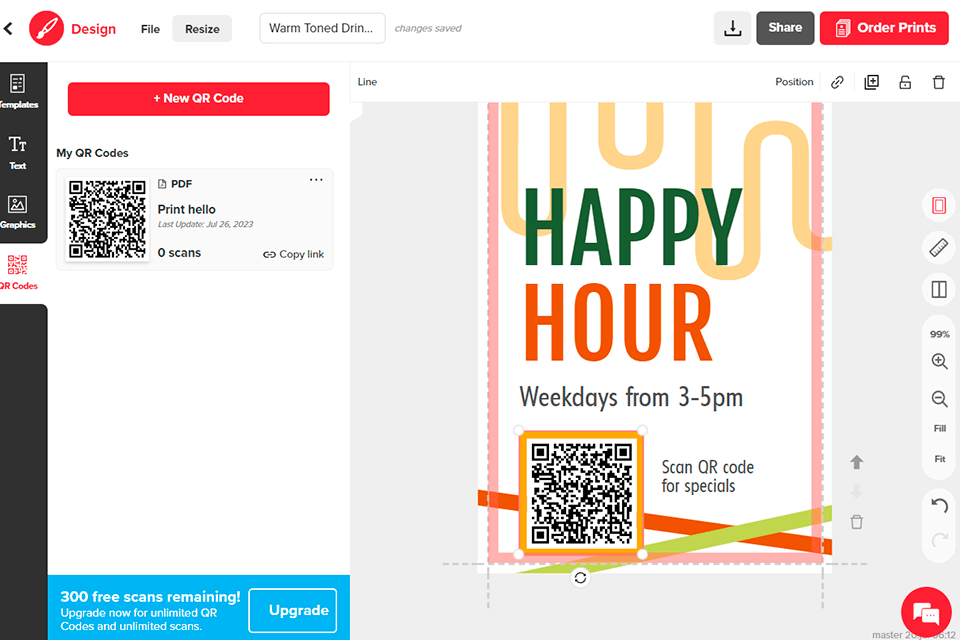Delete element using the top toolbar trash
960x640 pixels.
coord(939,82)
